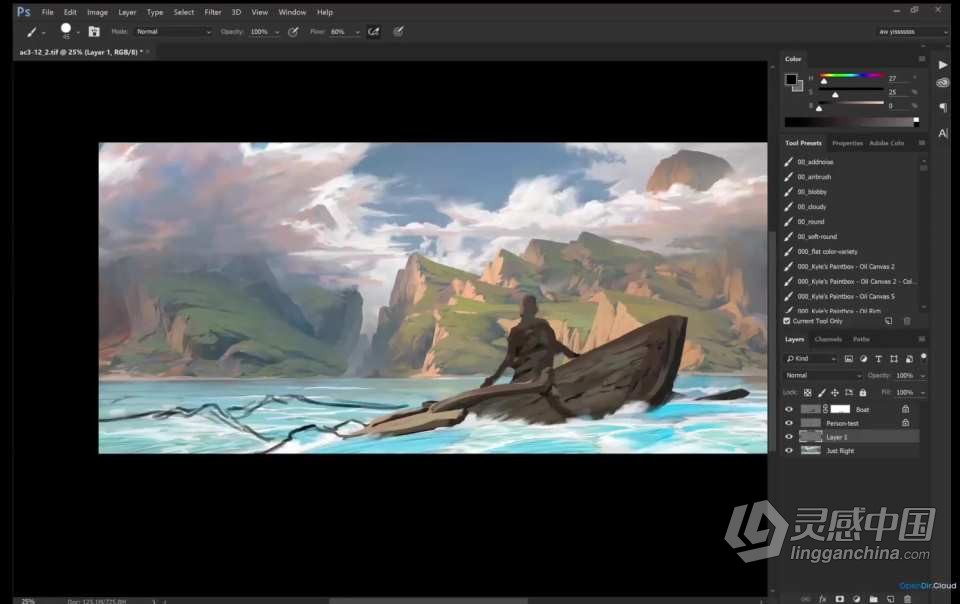Switch to the Paths tab
This screenshot has height=604, width=960.
point(861,339)
